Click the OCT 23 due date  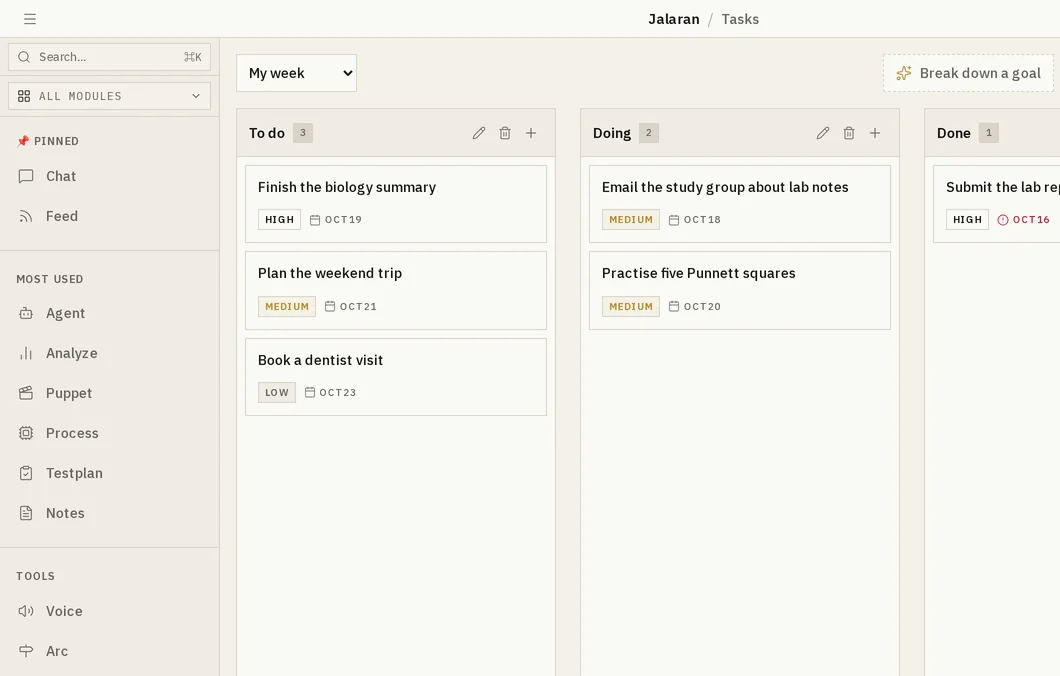click(x=330, y=392)
